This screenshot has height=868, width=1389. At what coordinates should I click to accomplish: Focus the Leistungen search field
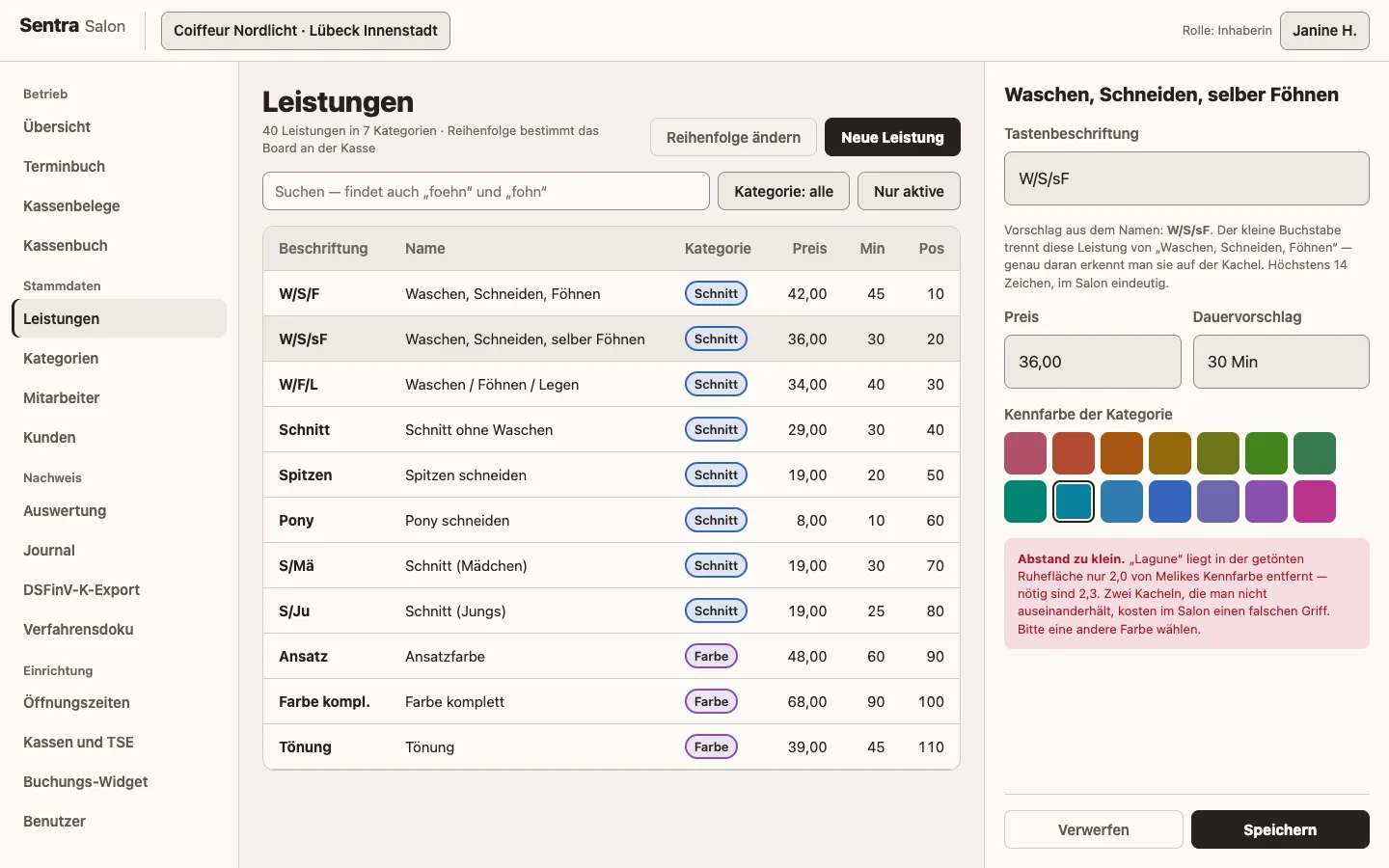[x=486, y=191]
